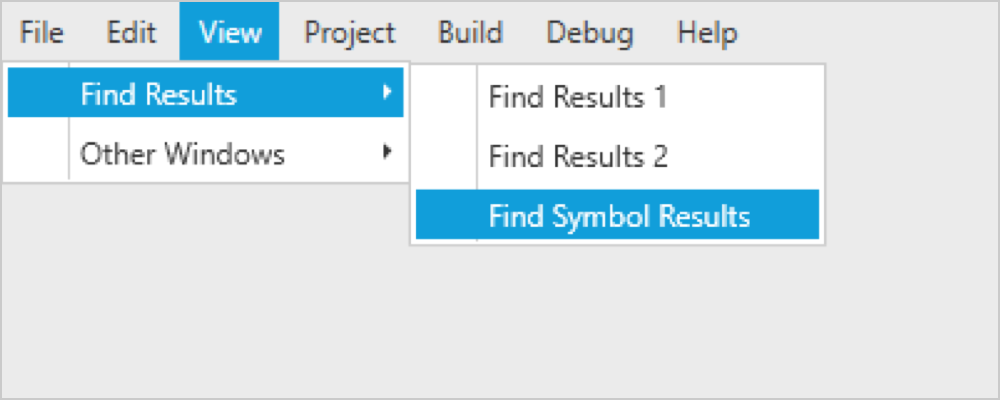Viewport: 1000px width, 400px height.
Task: Expand the Other Windows submenu arrow
Action: [x=386, y=154]
